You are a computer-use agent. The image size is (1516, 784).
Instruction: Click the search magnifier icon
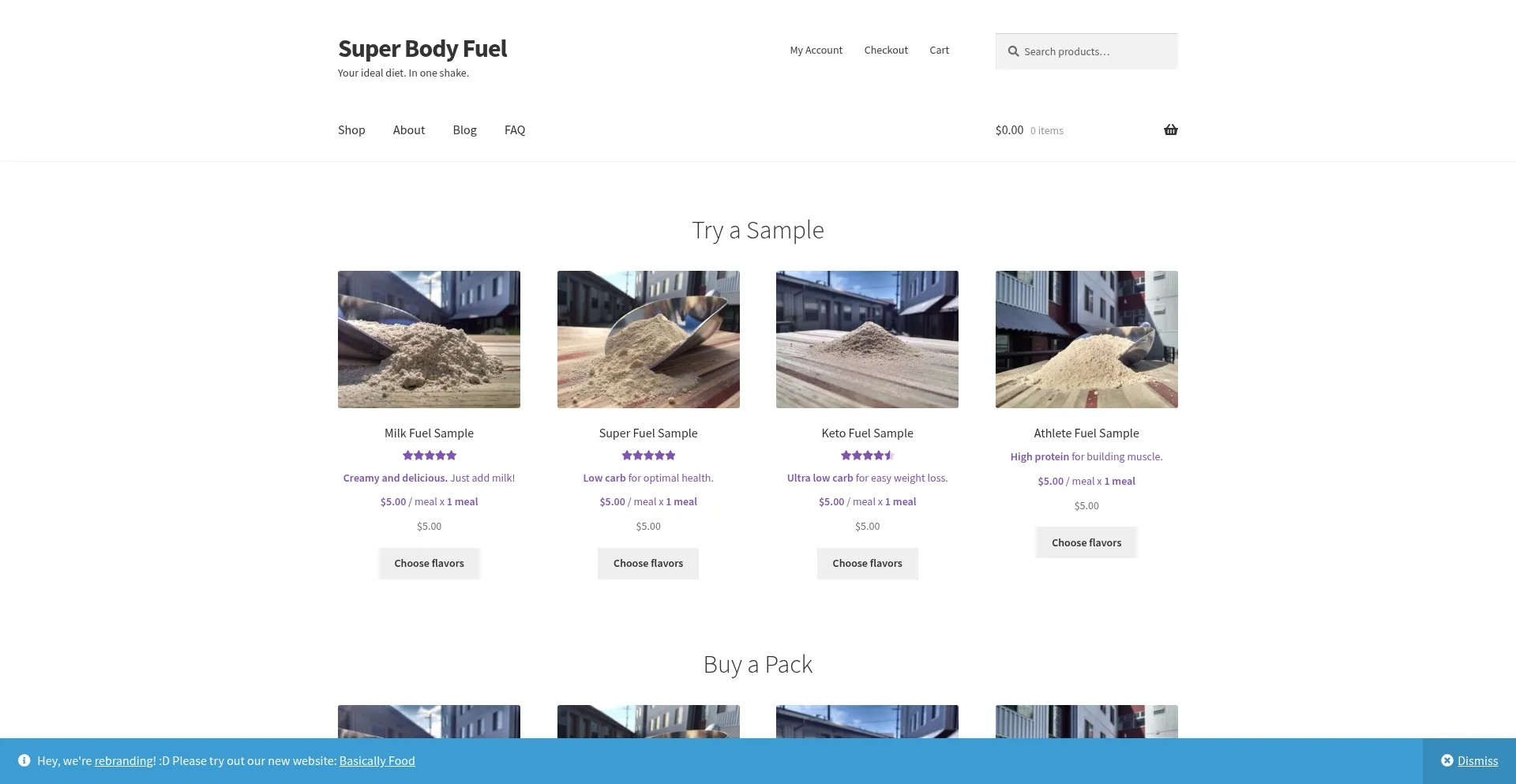pyautogui.click(x=1013, y=51)
